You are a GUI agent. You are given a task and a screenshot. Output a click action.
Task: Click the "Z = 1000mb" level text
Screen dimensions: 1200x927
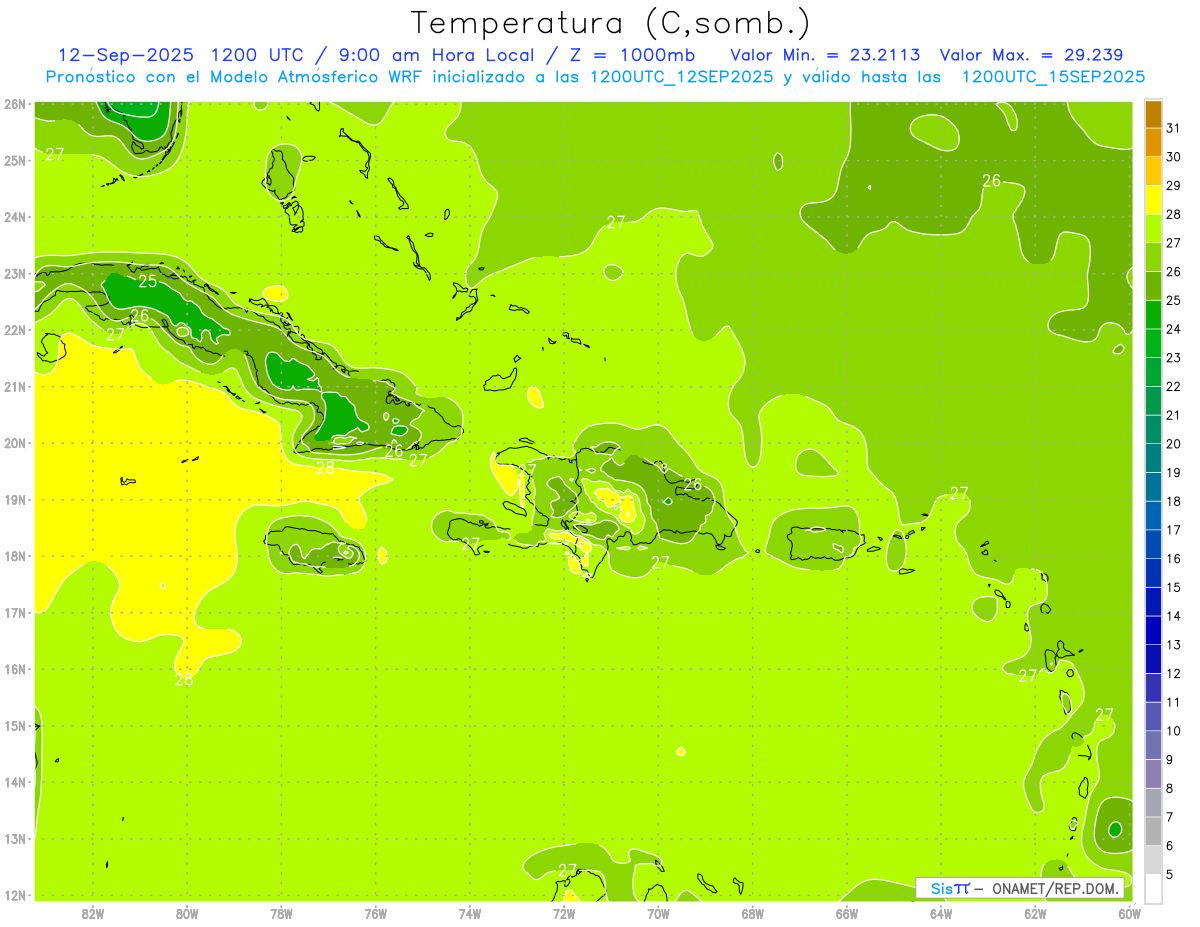tap(643, 55)
